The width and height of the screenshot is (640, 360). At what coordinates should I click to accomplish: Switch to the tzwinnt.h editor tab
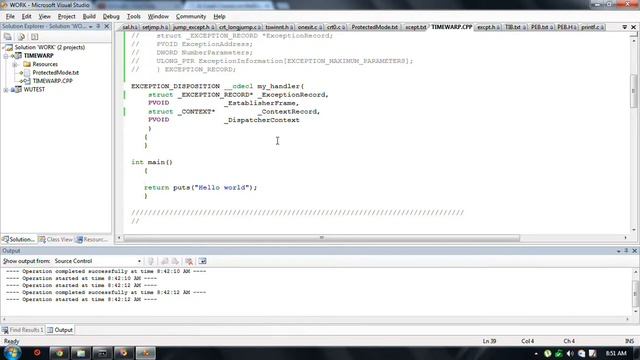click(279, 27)
